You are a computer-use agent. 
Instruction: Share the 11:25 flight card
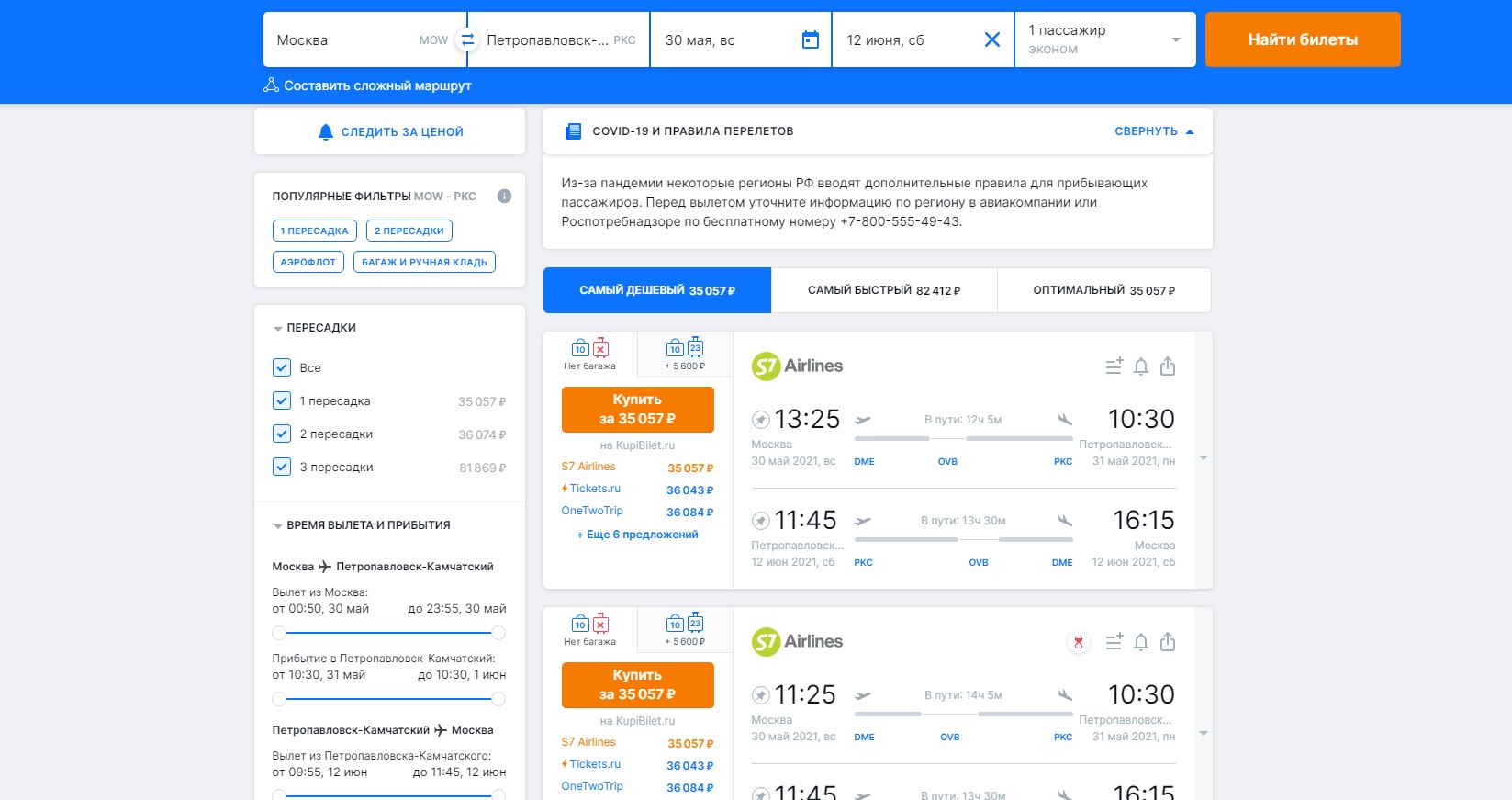pos(1168,641)
